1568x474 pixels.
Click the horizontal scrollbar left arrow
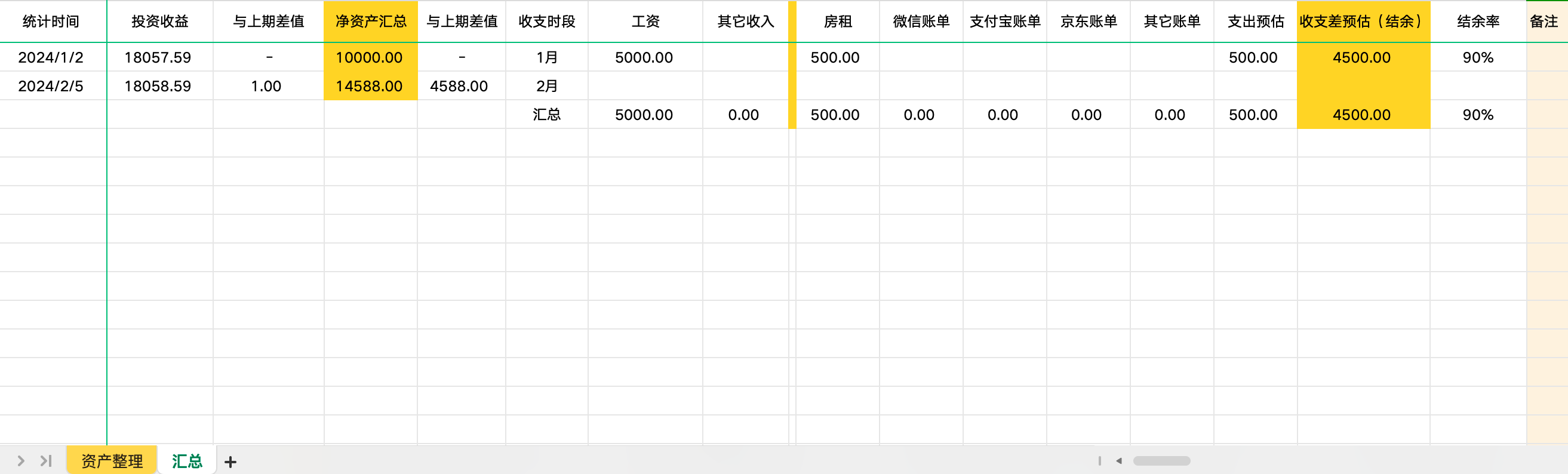(1119, 461)
